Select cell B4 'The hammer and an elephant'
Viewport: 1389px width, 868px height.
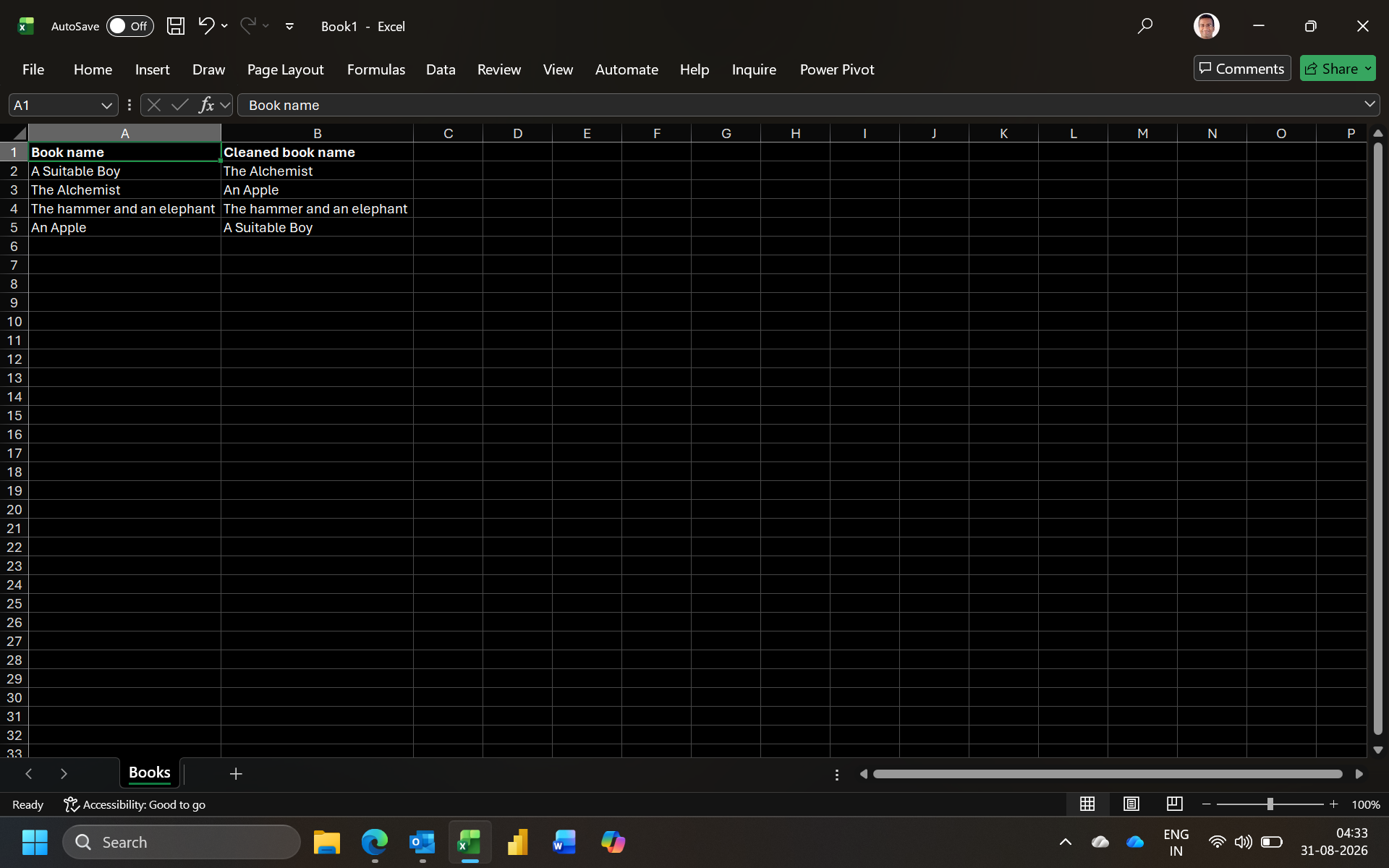(317, 208)
